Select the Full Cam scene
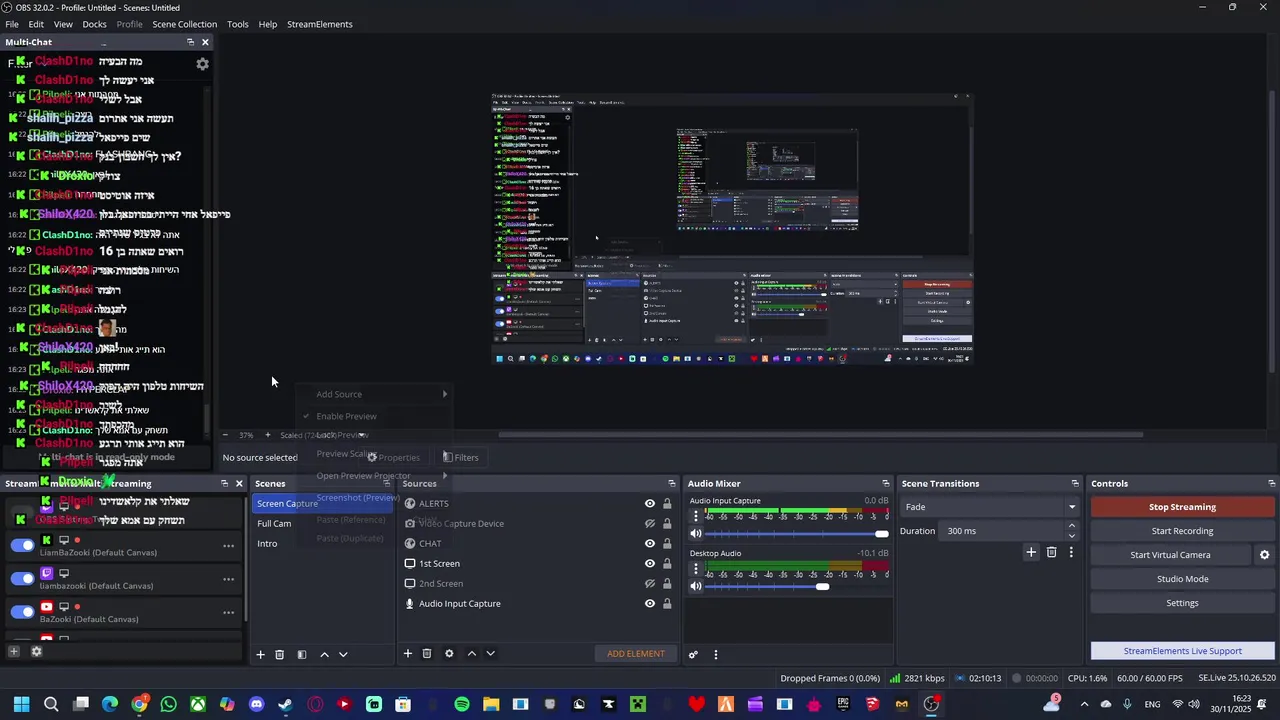 [274, 524]
